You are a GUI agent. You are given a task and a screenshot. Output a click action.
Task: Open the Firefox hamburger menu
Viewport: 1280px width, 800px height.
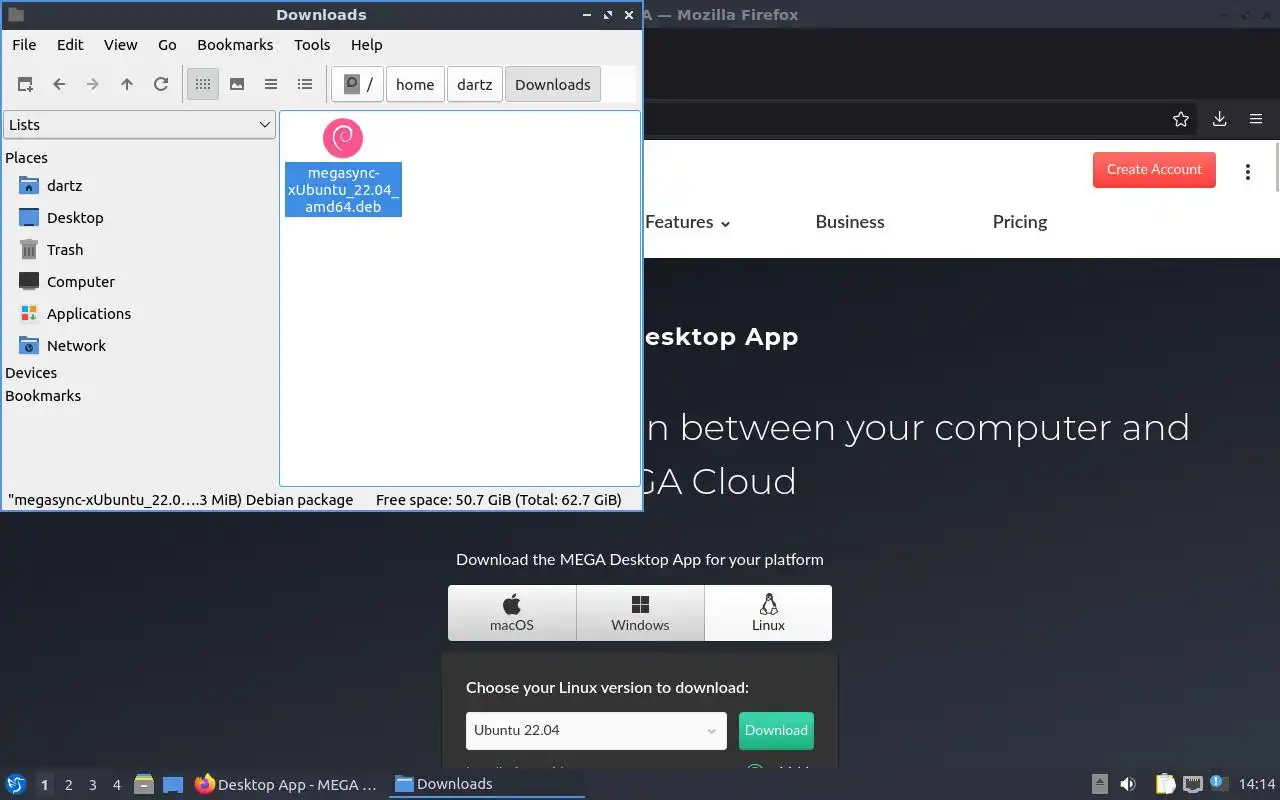click(1256, 119)
